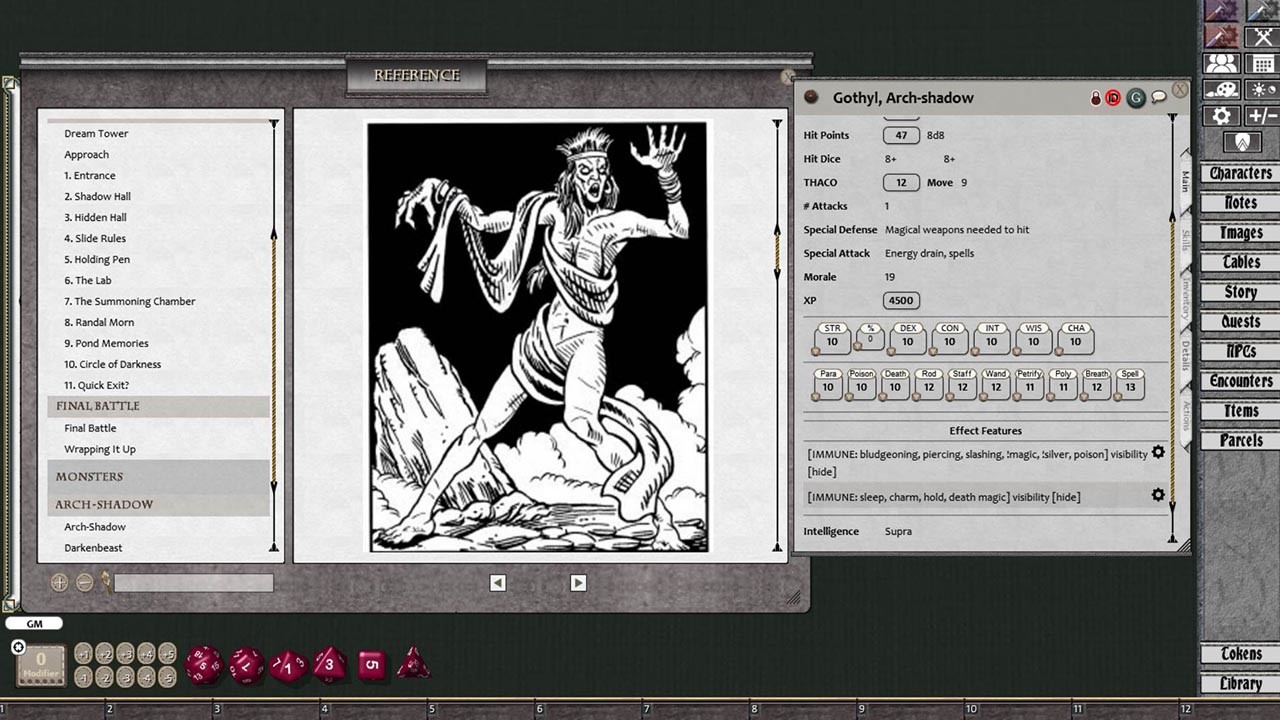
Task: Open the Encounters sidebar tab
Action: tap(1238, 381)
